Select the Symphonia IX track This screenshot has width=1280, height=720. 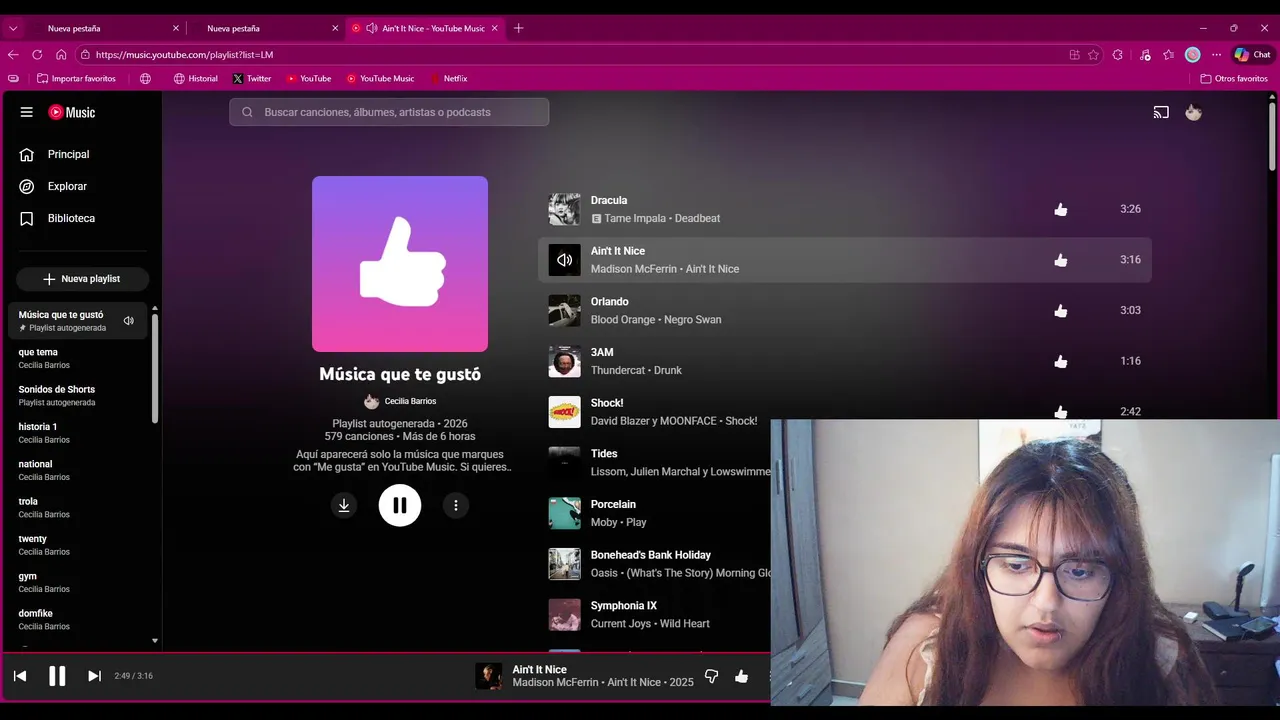point(624,605)
